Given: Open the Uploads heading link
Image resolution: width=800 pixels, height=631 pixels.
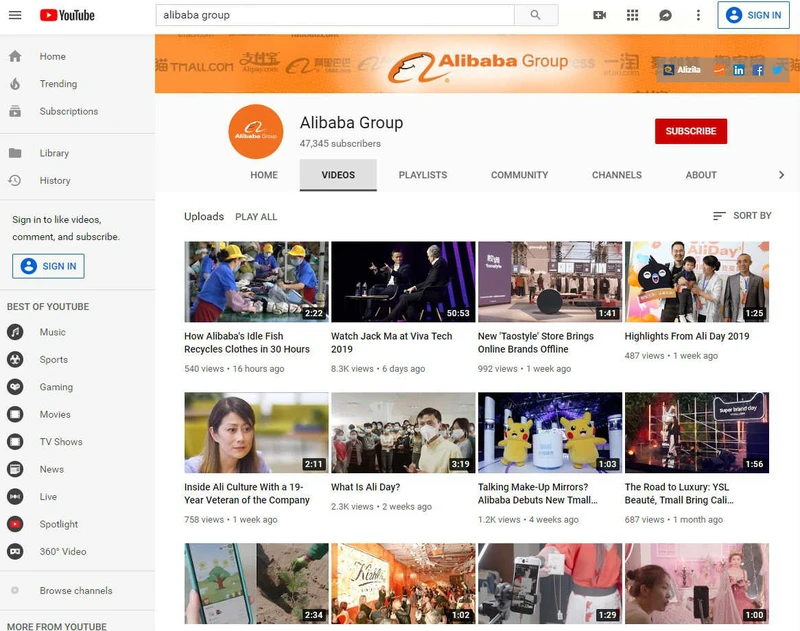Looking at the screenshot, I should click(204, 216).
